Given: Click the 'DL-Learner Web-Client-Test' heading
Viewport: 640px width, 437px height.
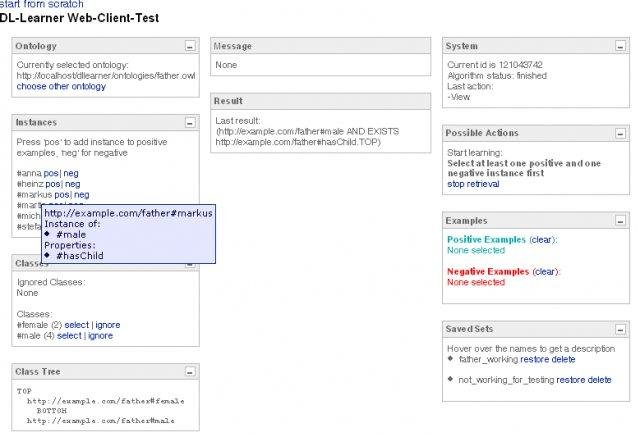Looking at the screenshot, I should coord(79,18).
